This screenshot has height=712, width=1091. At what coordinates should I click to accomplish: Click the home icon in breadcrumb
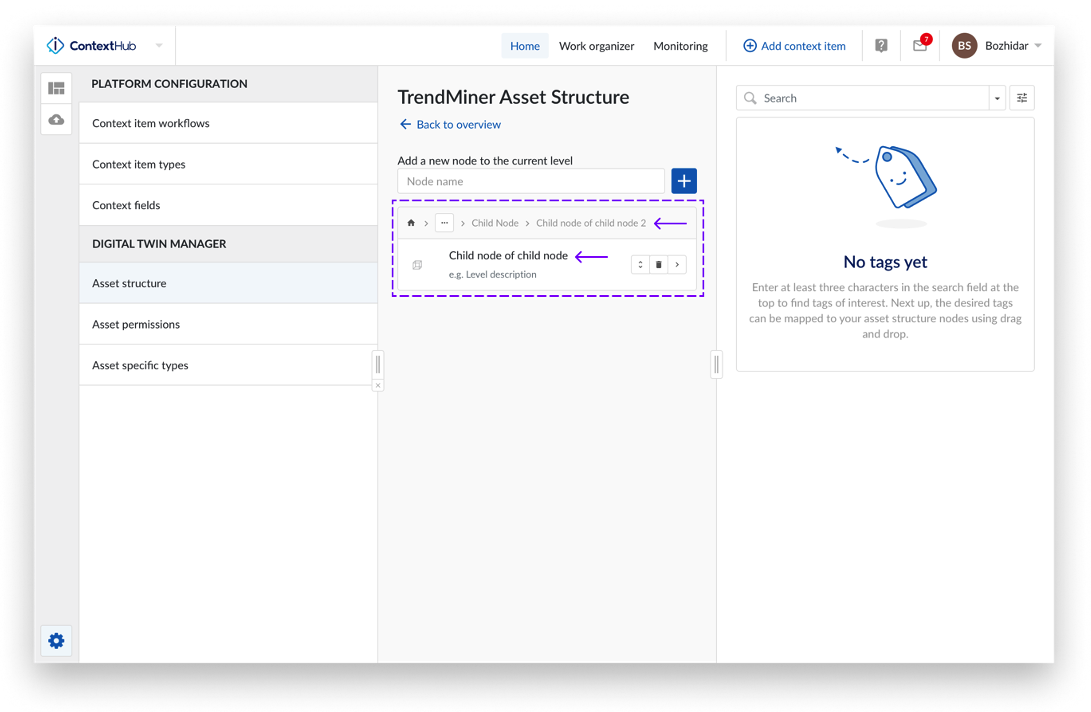(411, 223)
